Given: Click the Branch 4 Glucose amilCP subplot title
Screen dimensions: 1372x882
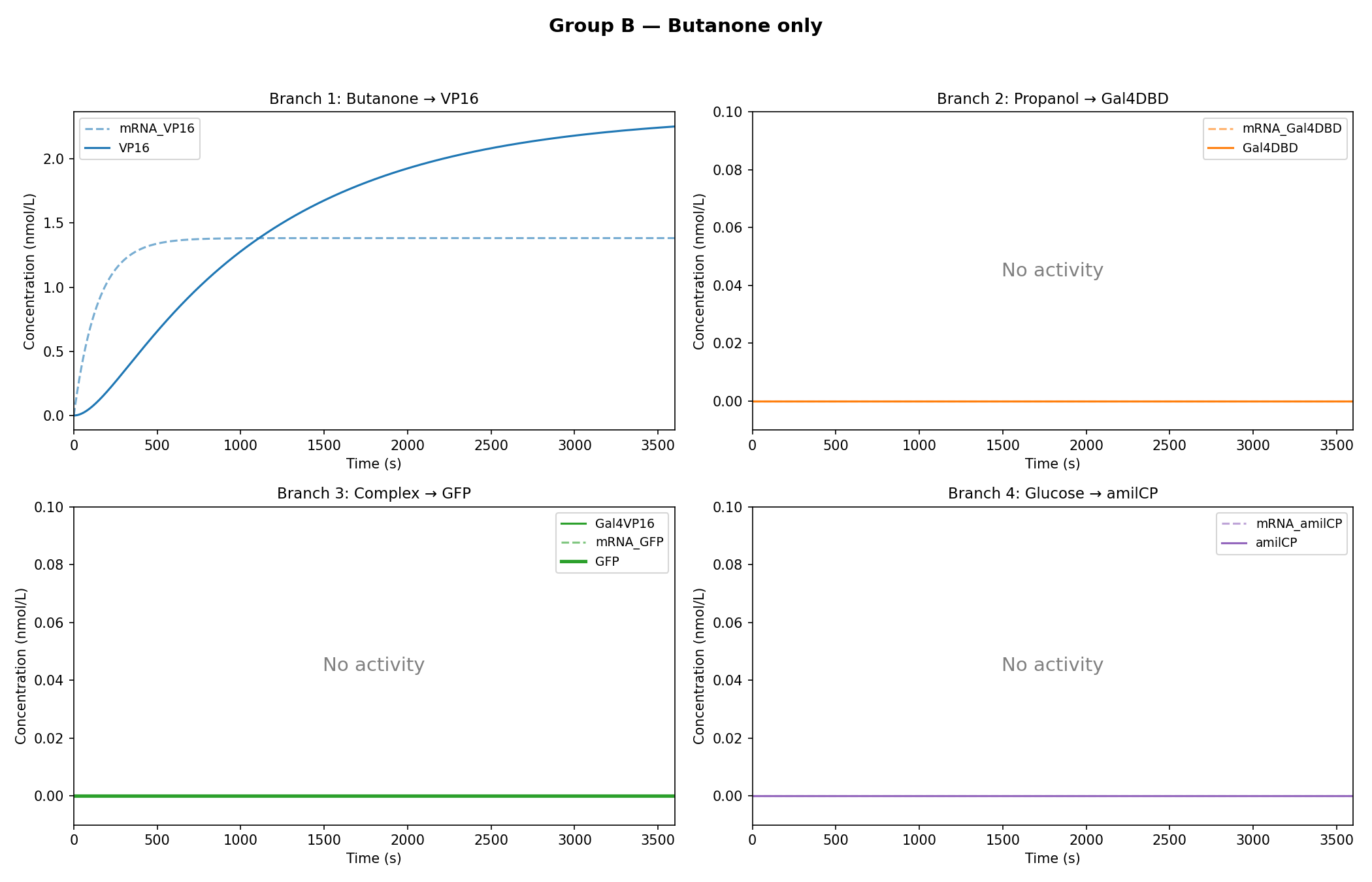Looking at the screenshot, I should 1052,494.
